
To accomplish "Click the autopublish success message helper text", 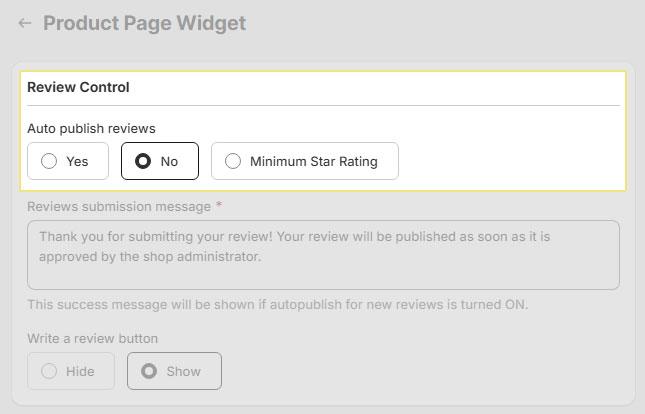I will pos(277,304).
